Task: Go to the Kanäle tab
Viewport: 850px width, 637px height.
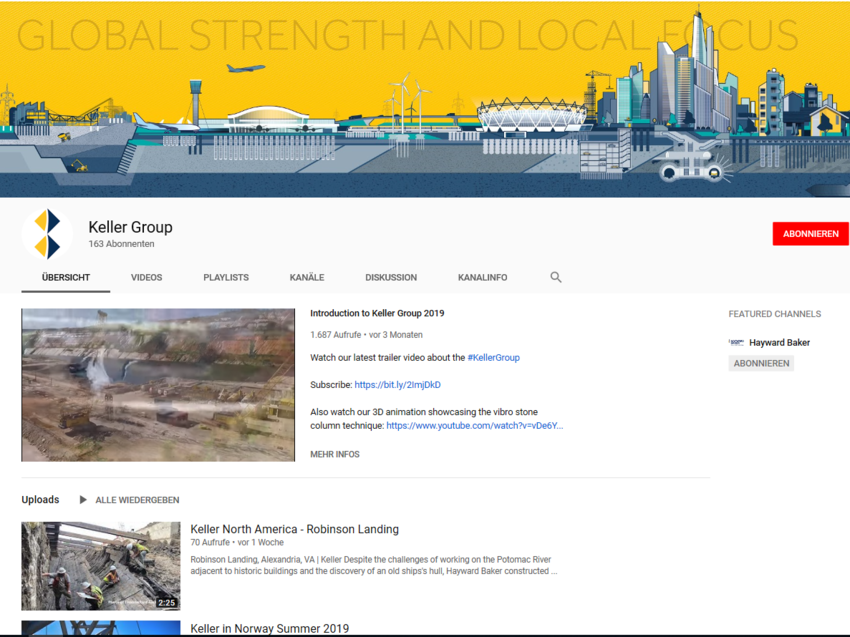Action: tap(307, 278)
